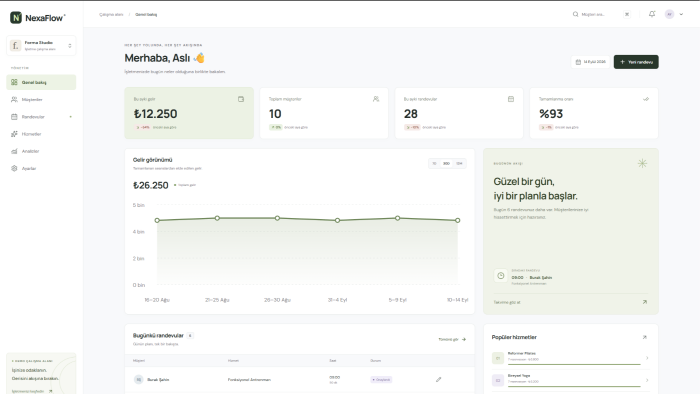The height and width of the screenshot is (394, 700).
Task: Click the clock icon beside 09:00 appointment
Action: coord(500,276)
